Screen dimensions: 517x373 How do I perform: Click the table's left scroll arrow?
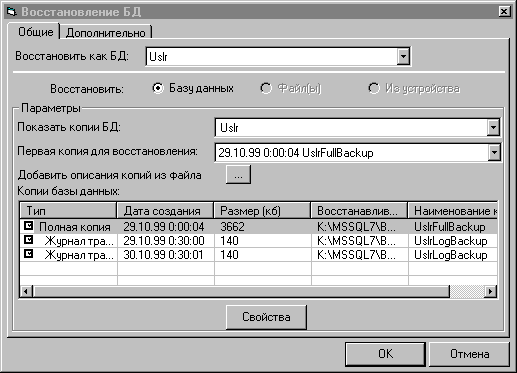pos(26,291)
